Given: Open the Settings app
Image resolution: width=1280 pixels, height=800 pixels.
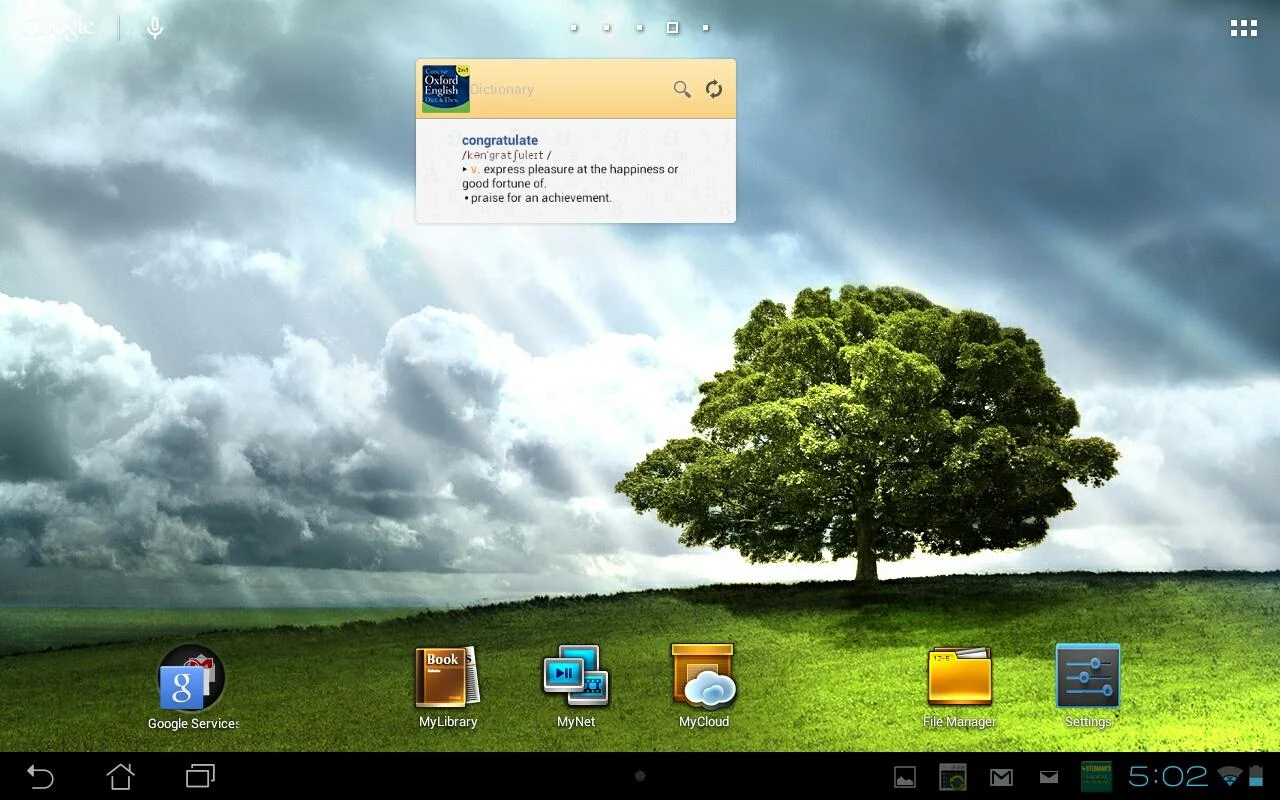Looking at the screenshot, I should pos(1088,688).
